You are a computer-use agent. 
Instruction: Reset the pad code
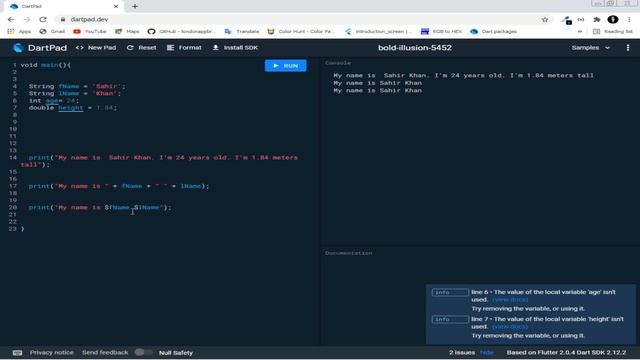click(x=141, y=48)
